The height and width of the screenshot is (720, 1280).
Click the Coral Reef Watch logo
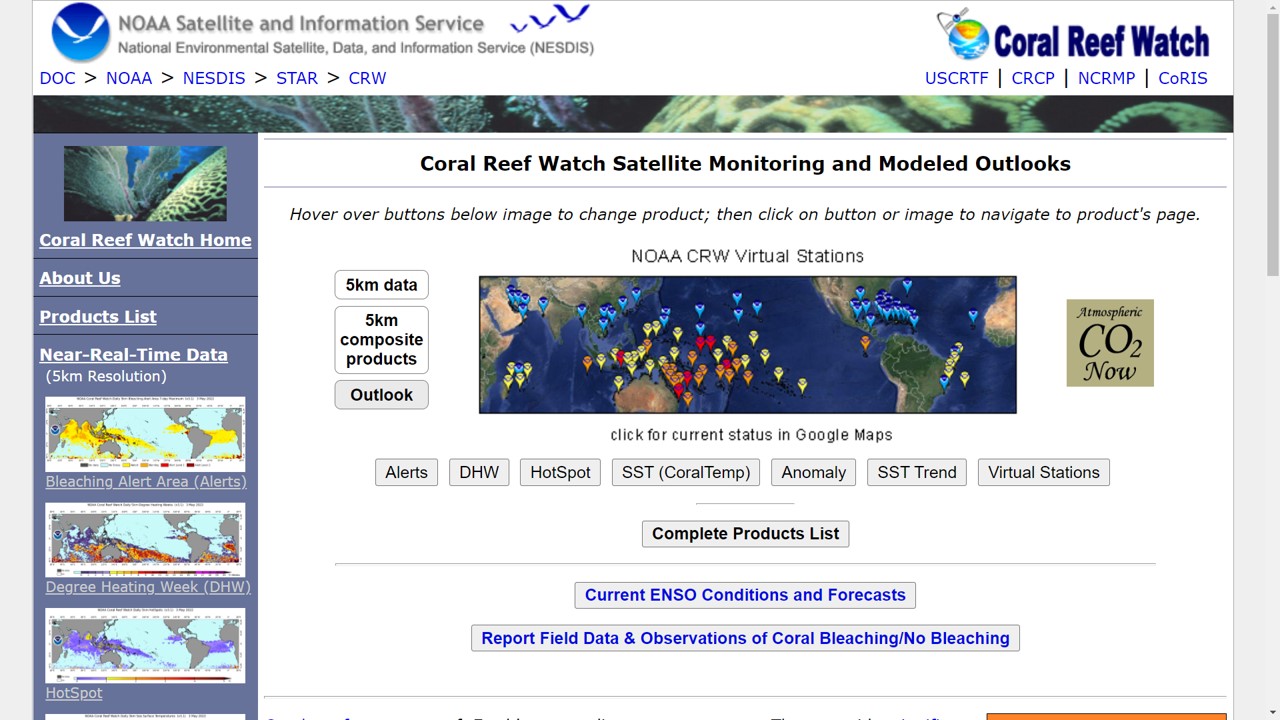[1074, 36]
